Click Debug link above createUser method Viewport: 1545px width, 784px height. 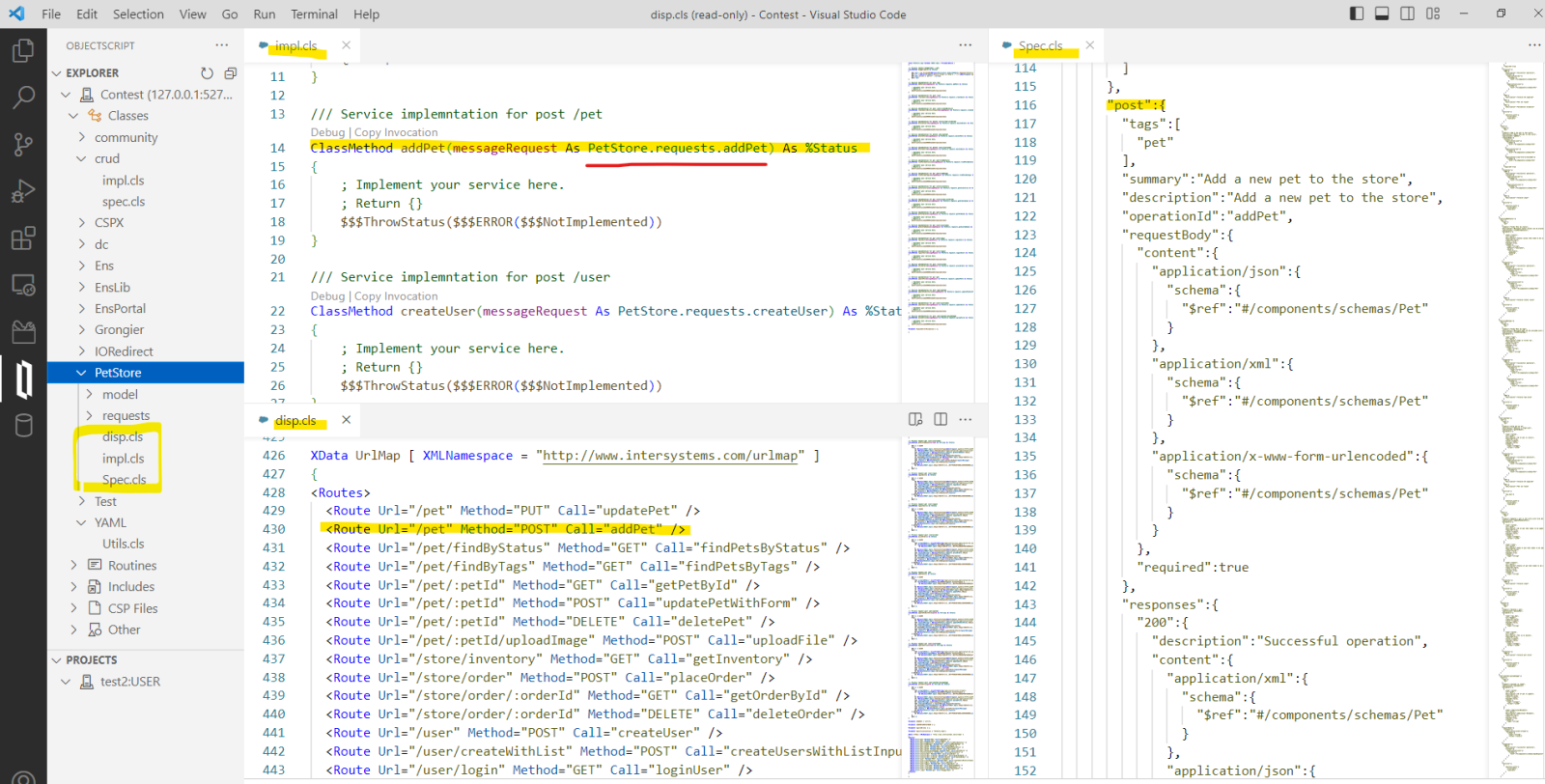(327, 296)
